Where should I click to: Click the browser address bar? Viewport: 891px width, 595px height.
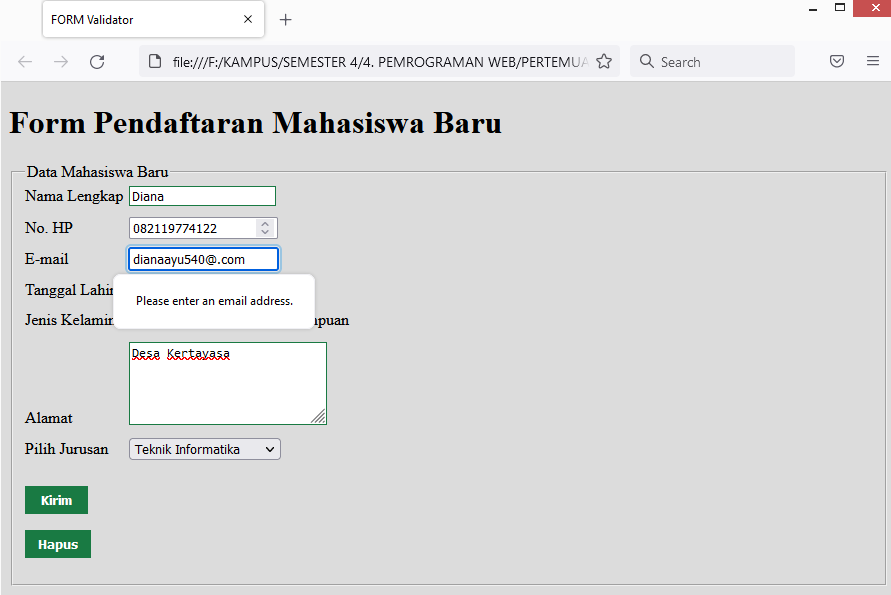tap(380, 61)
